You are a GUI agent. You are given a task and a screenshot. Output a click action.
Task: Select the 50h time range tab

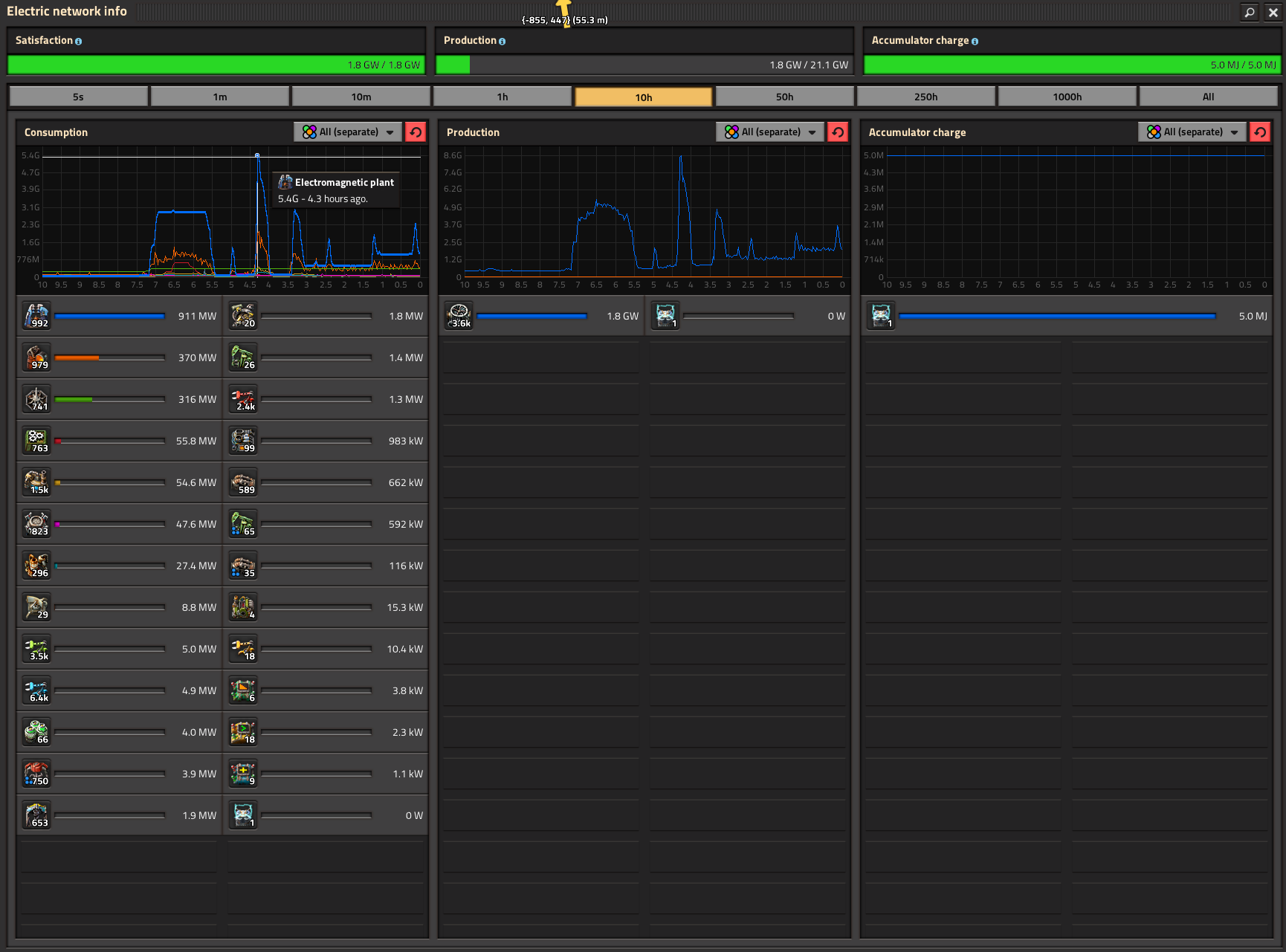pos(785,97)
